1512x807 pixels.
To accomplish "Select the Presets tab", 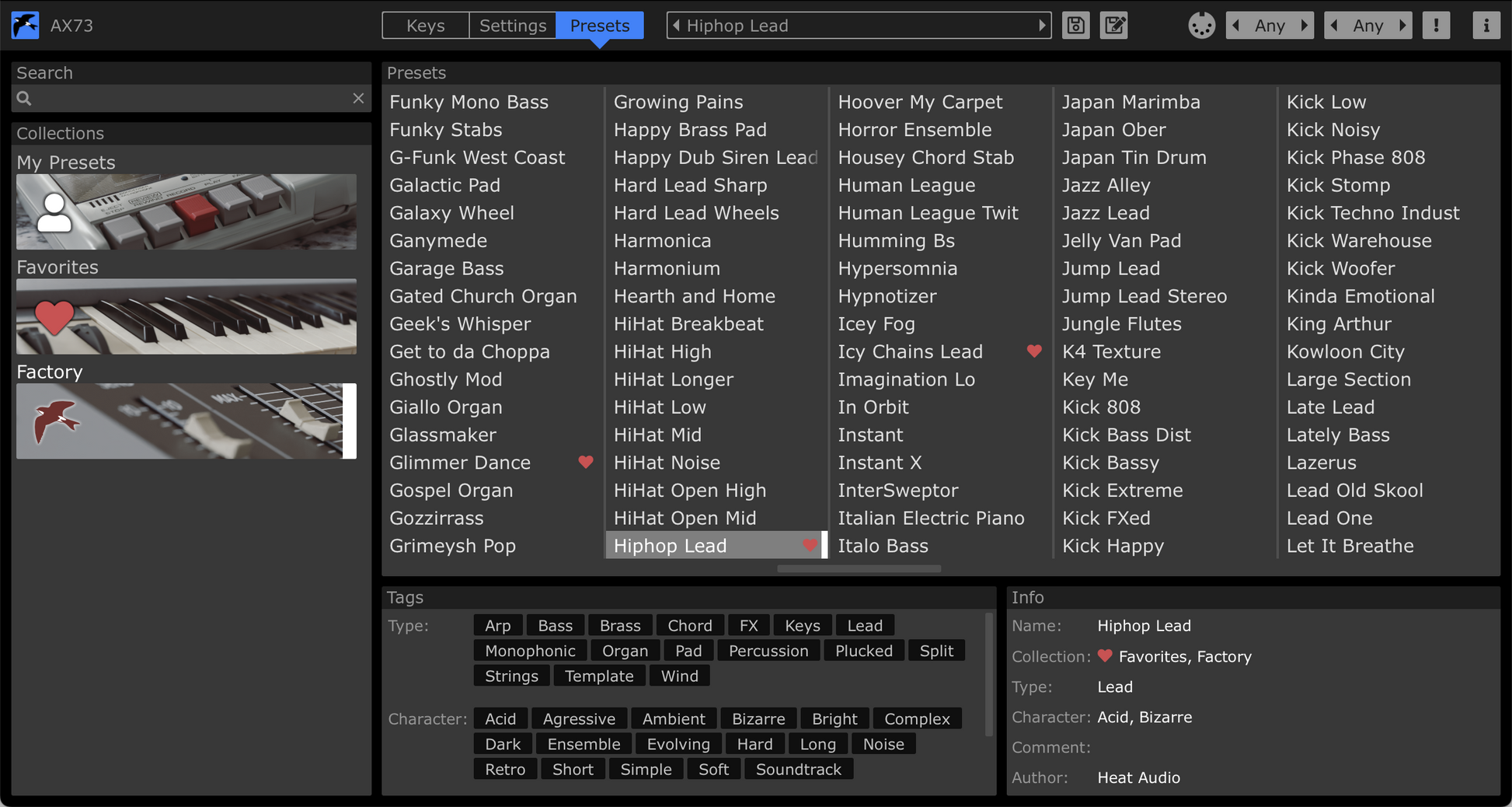I will click(x=600, y=26).
